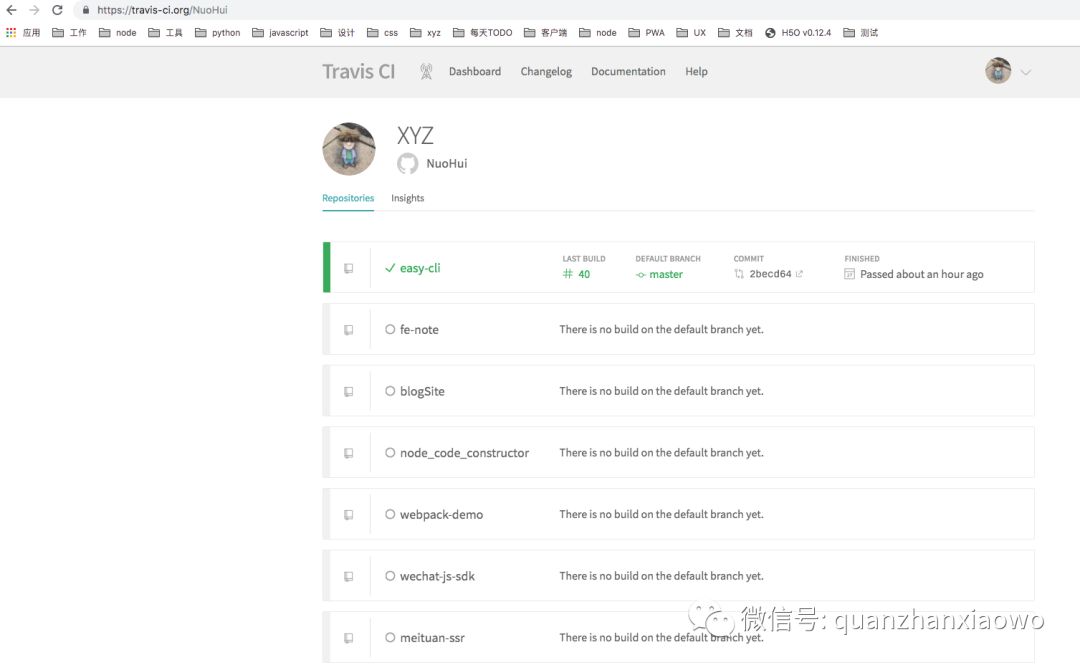
Task: Click 'Passed about an hour ago' text
Action: [x=922, y=274]
